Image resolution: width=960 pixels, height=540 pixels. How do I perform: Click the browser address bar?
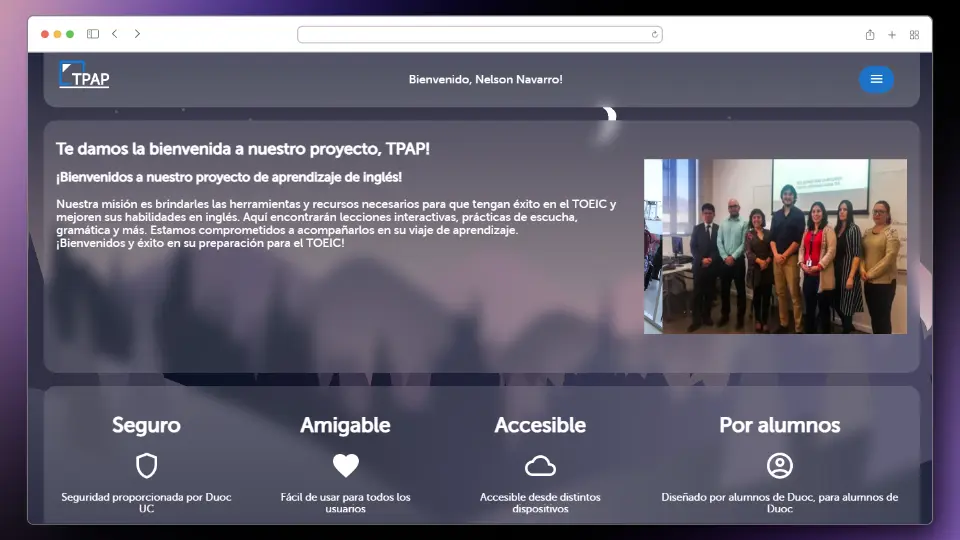pos(478,34)
